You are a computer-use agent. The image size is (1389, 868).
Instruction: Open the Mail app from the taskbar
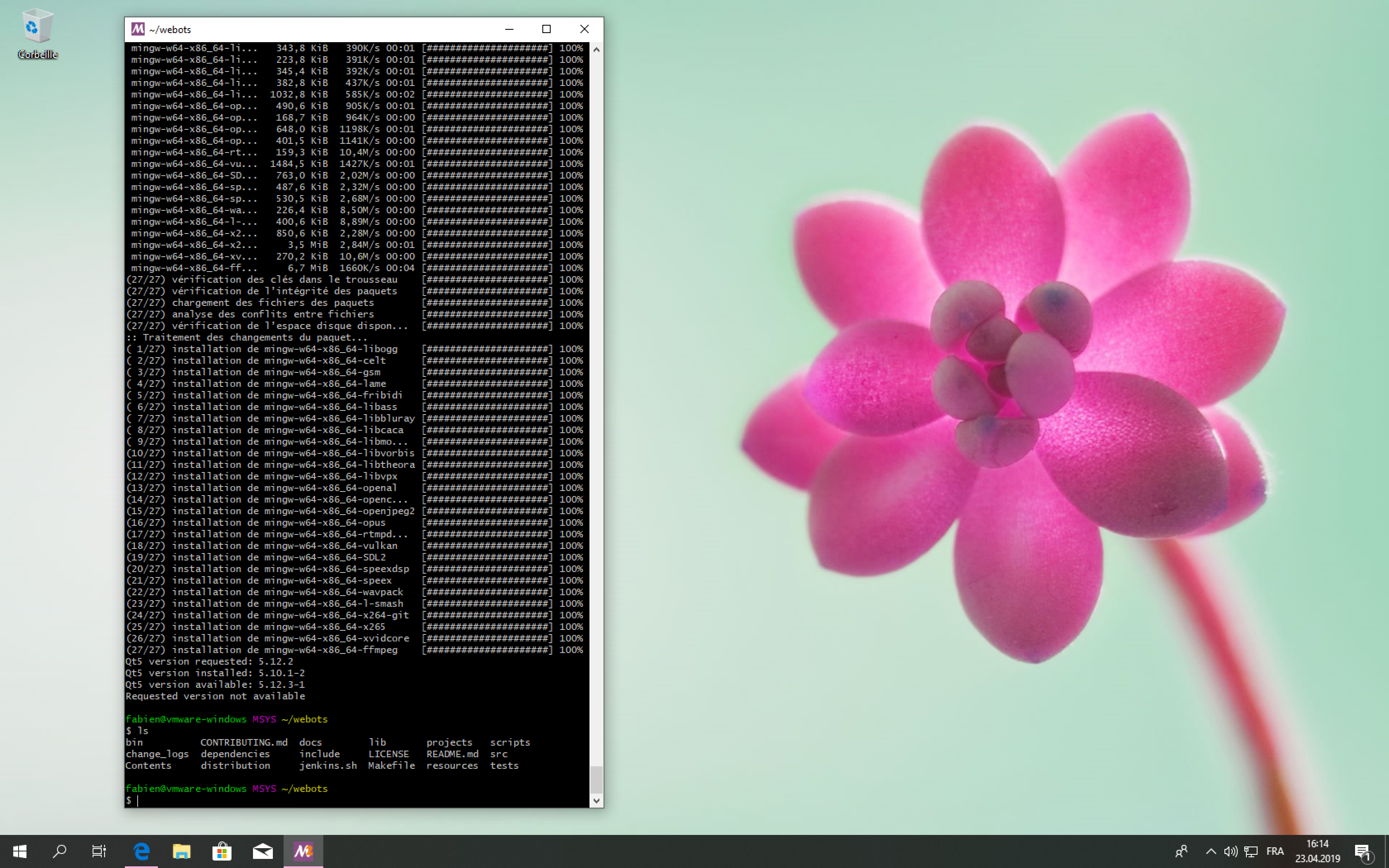[263, 851]
